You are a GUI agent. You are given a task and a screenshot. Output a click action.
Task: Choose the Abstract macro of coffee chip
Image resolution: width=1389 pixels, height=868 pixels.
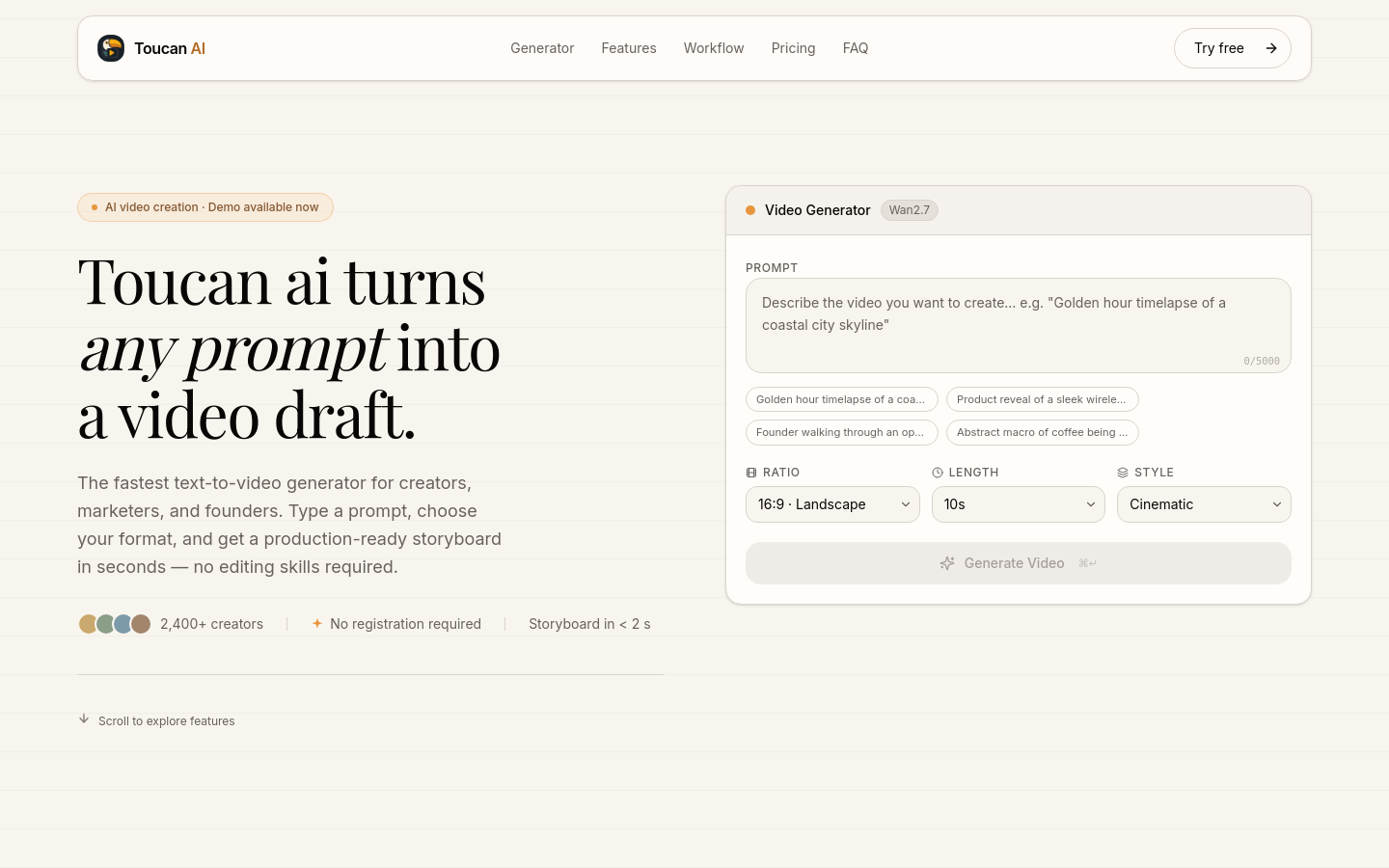point(1043,432)
